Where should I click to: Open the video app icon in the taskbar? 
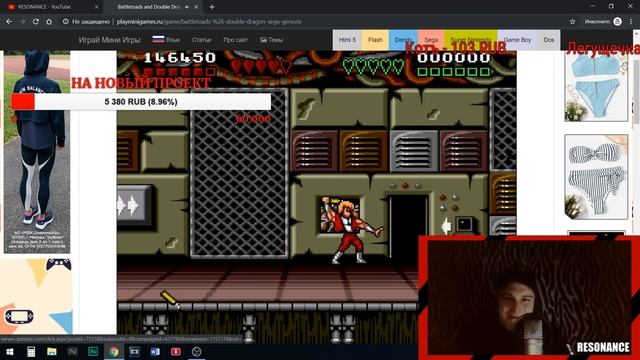point(134,351)
